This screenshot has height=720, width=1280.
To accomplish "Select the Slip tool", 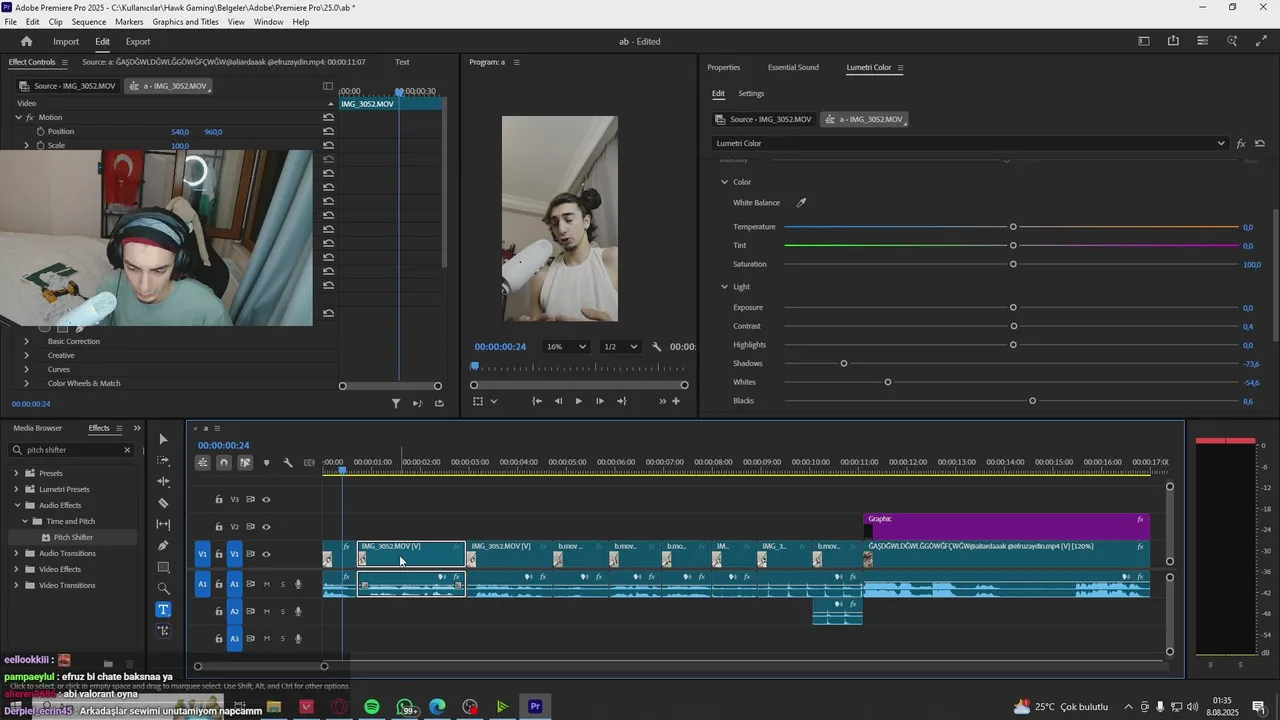I will [x=163, y=524].
